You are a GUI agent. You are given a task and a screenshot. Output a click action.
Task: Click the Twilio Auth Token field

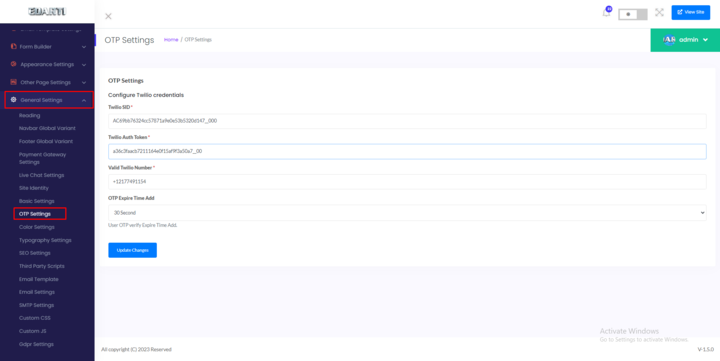pos(407,152)
